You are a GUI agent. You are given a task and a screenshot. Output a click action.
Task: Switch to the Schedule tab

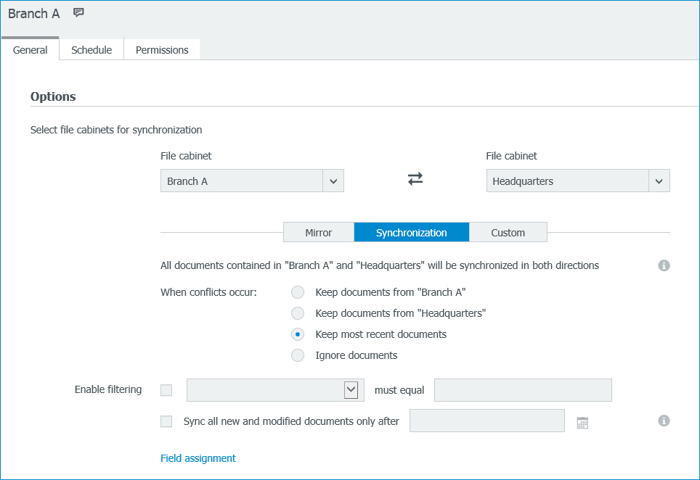click(91, 49)
